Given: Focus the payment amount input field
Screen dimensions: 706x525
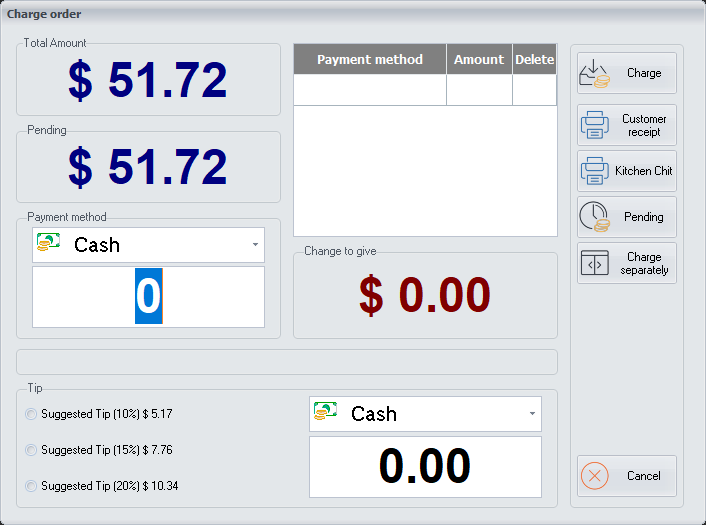Looking at the screenshot, I should pyautogui.click(x=148, y=297).
